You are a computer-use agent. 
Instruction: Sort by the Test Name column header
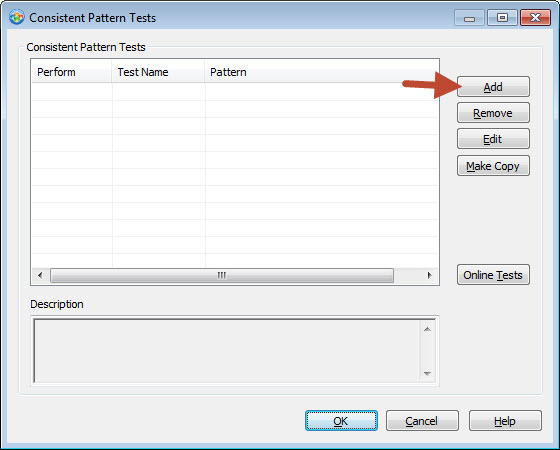(158, 72)
